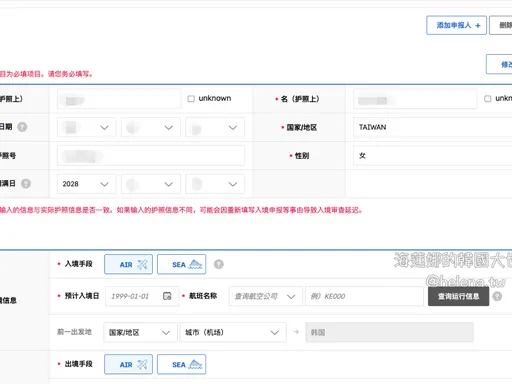Image resolution: width=512 pixels, height=384 pixels.
Task: Select SEA for 入境手段
Action: click(181, 264)
